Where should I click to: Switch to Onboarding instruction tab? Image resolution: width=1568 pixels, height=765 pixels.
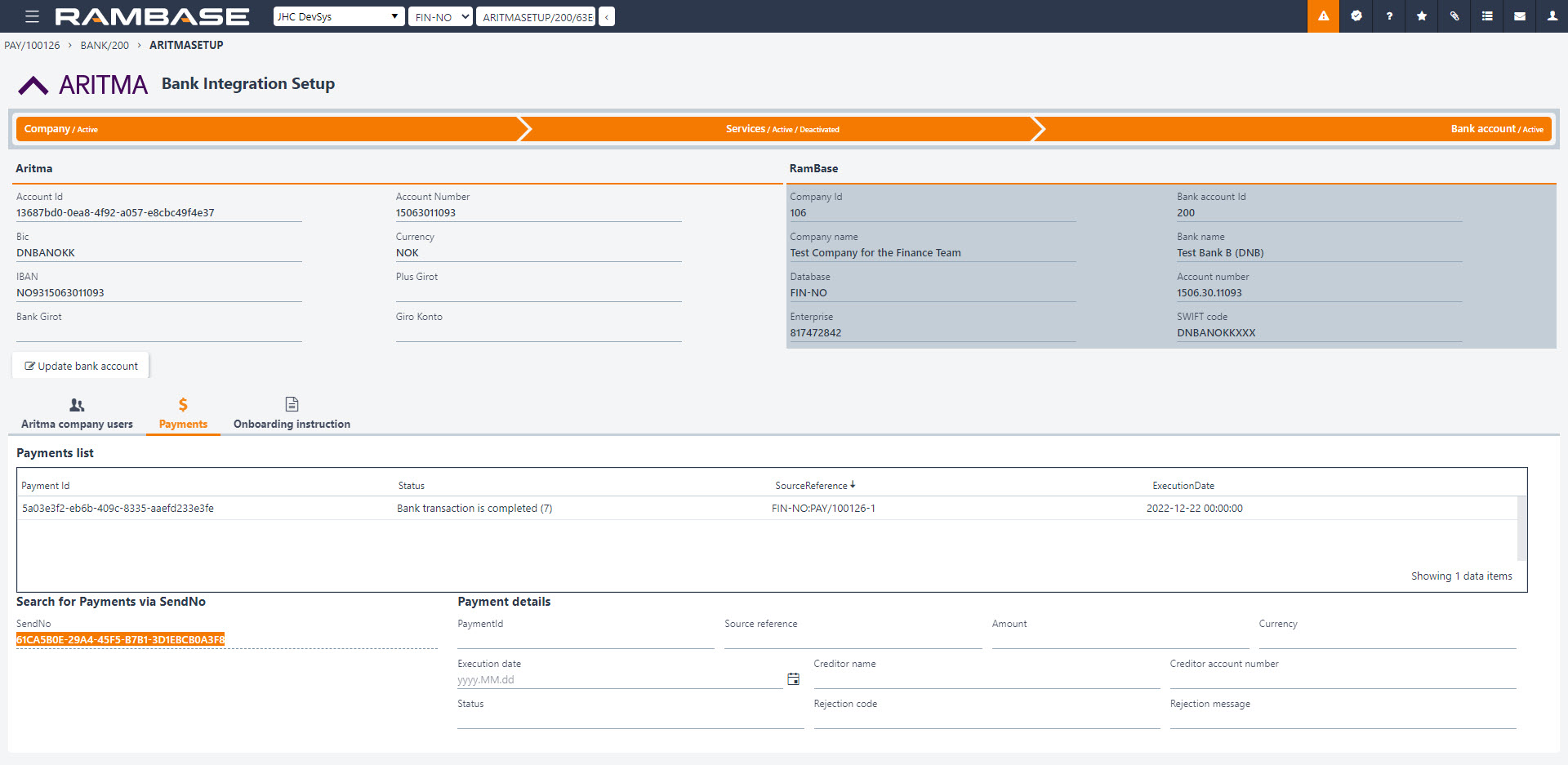[x=292, y=415]
